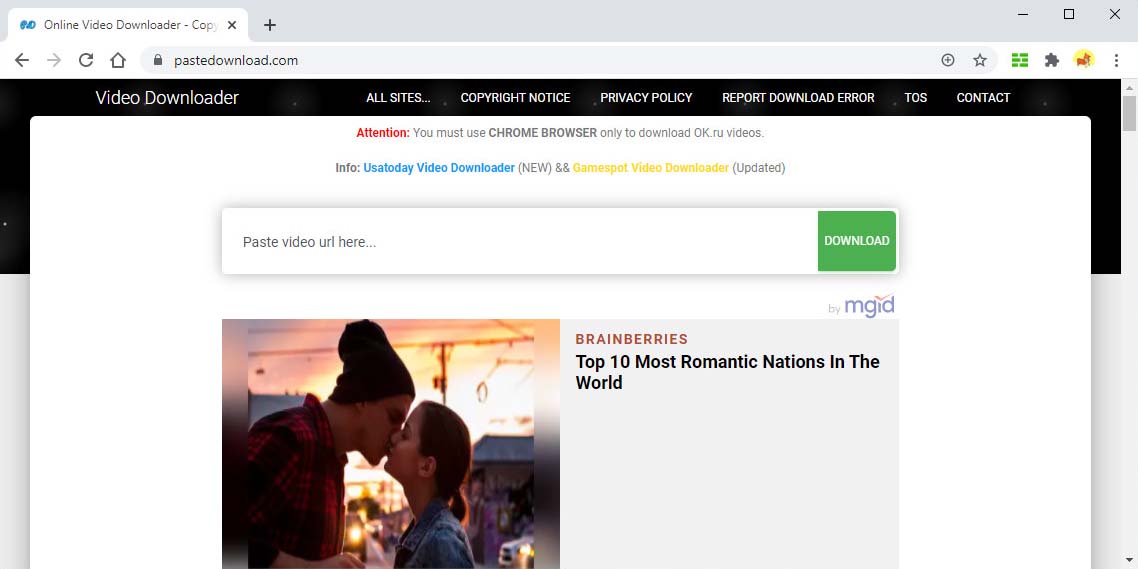The image size is (1138, 569).
Task: Expand the ALL SITES... menu
Action: pyautogui.click(x=398, y=98)
